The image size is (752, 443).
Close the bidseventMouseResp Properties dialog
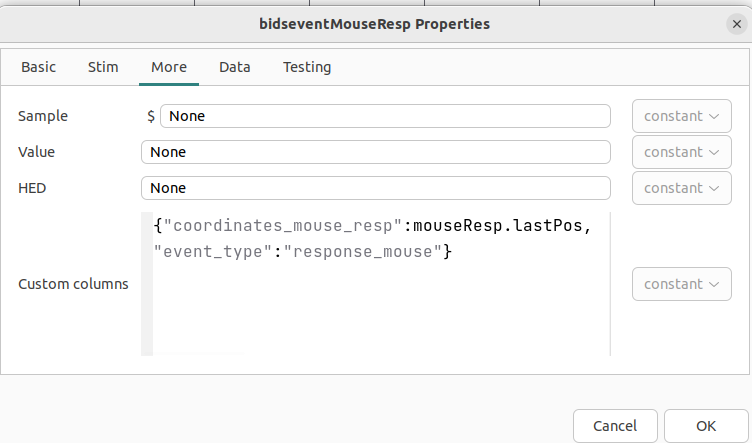(737, 24)
